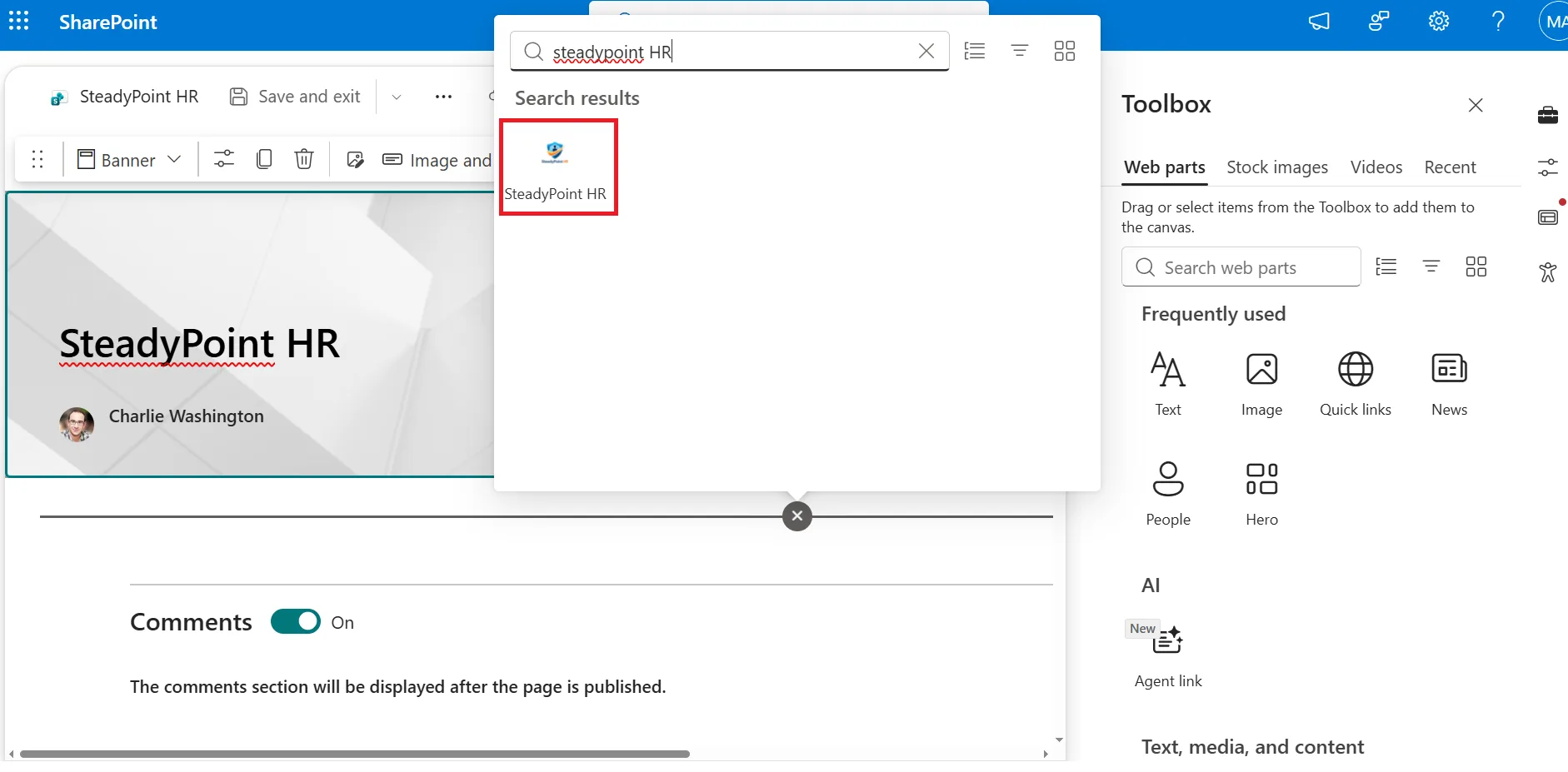Screen dimensions: 1568x772
Task: Open the people network icon in the header
Action: click(x=1379, y=22)
